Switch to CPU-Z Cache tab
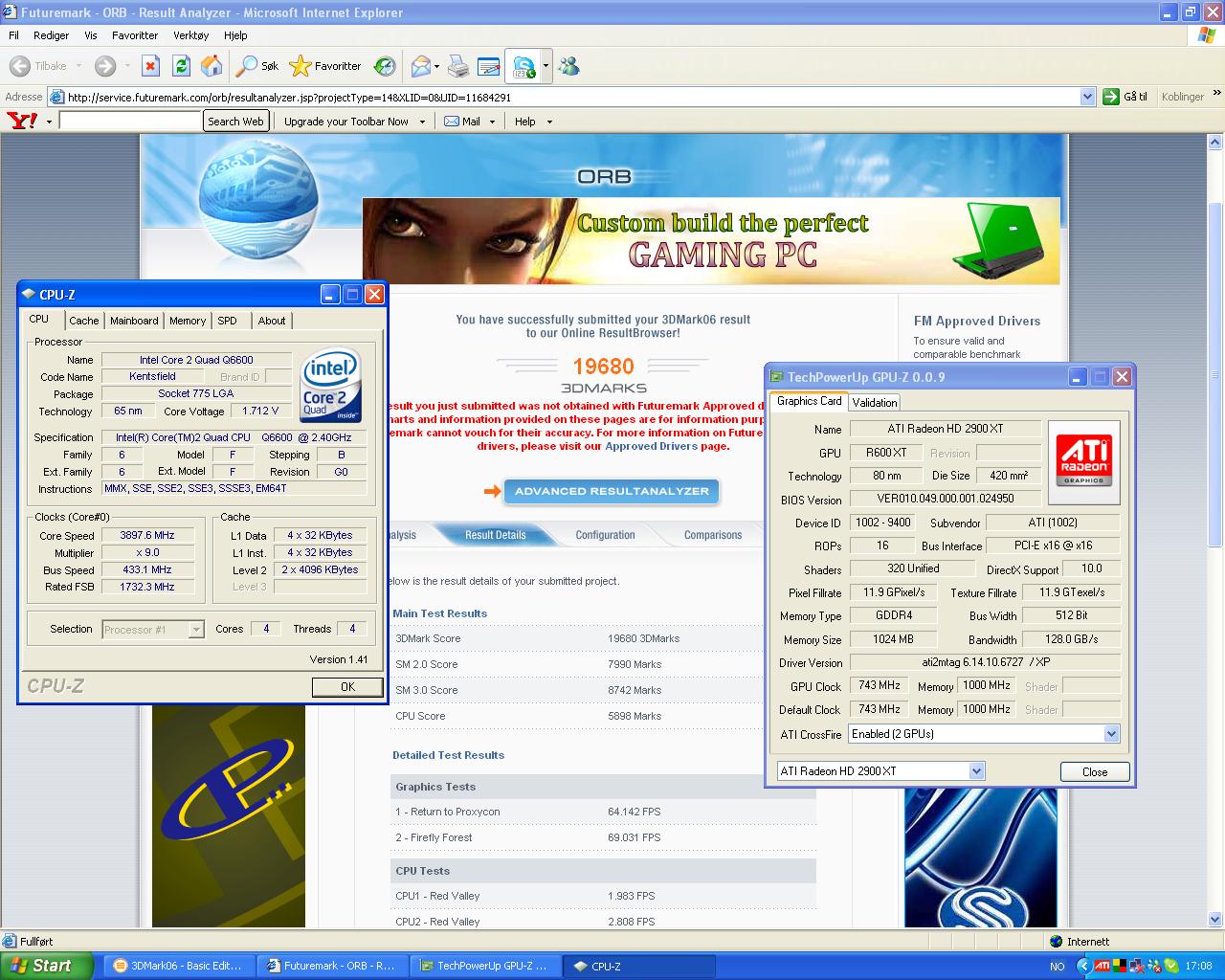Image resolution: width=1225 pixels, height=980 pixels. (84, 321)
